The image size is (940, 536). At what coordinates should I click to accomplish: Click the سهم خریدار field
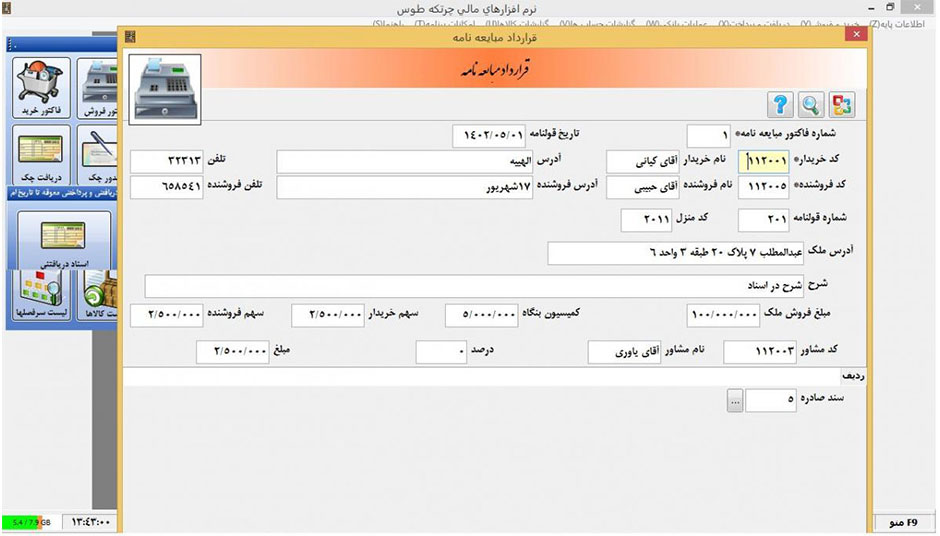[328, 315]
